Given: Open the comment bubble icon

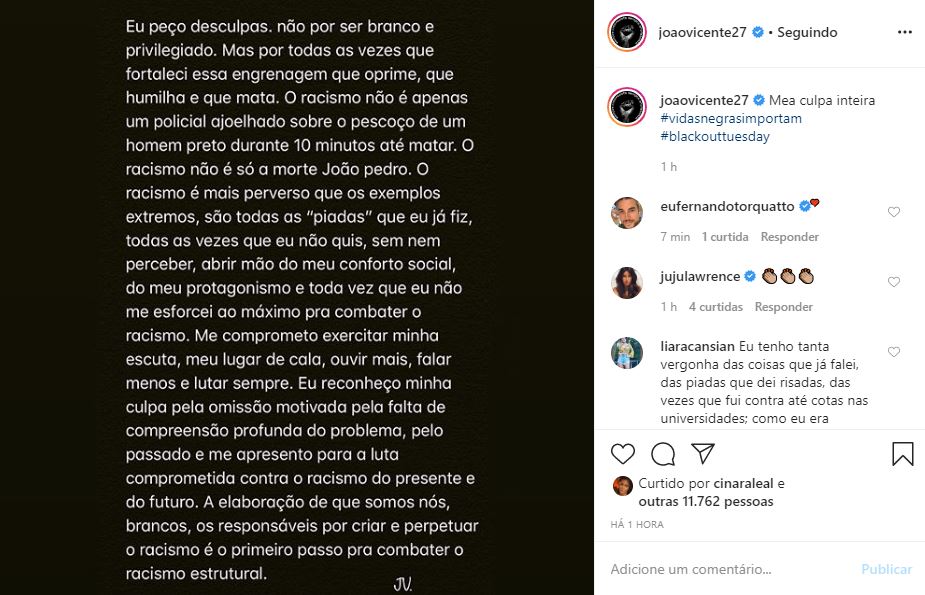Looking at the screenshot, I should point(663,454).
